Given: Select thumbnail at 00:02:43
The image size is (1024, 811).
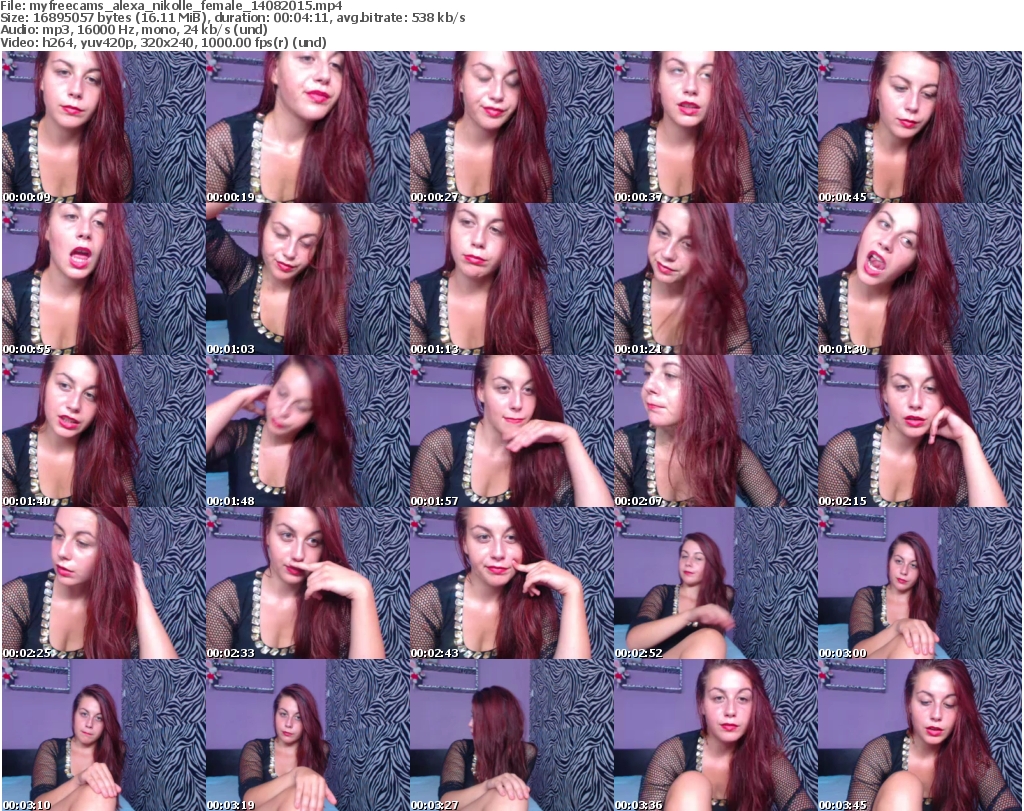Looking at the screenshot, I should [511, 583].
